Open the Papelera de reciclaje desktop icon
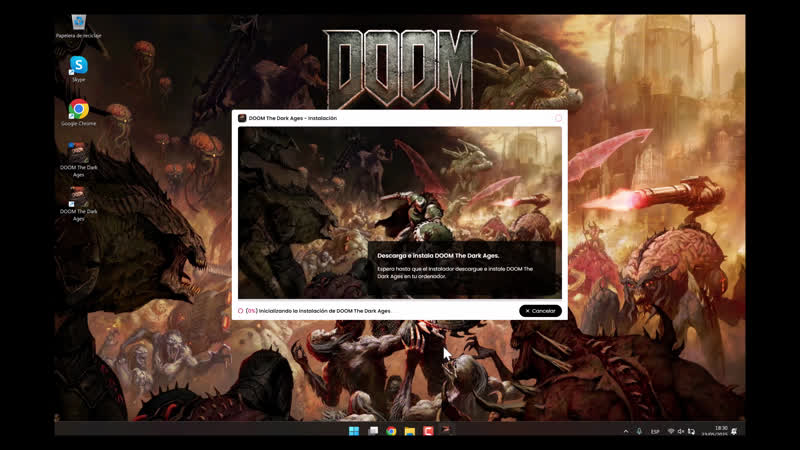Image resolution: width=800 pixels, height=450 pixels. click(78, 27)
